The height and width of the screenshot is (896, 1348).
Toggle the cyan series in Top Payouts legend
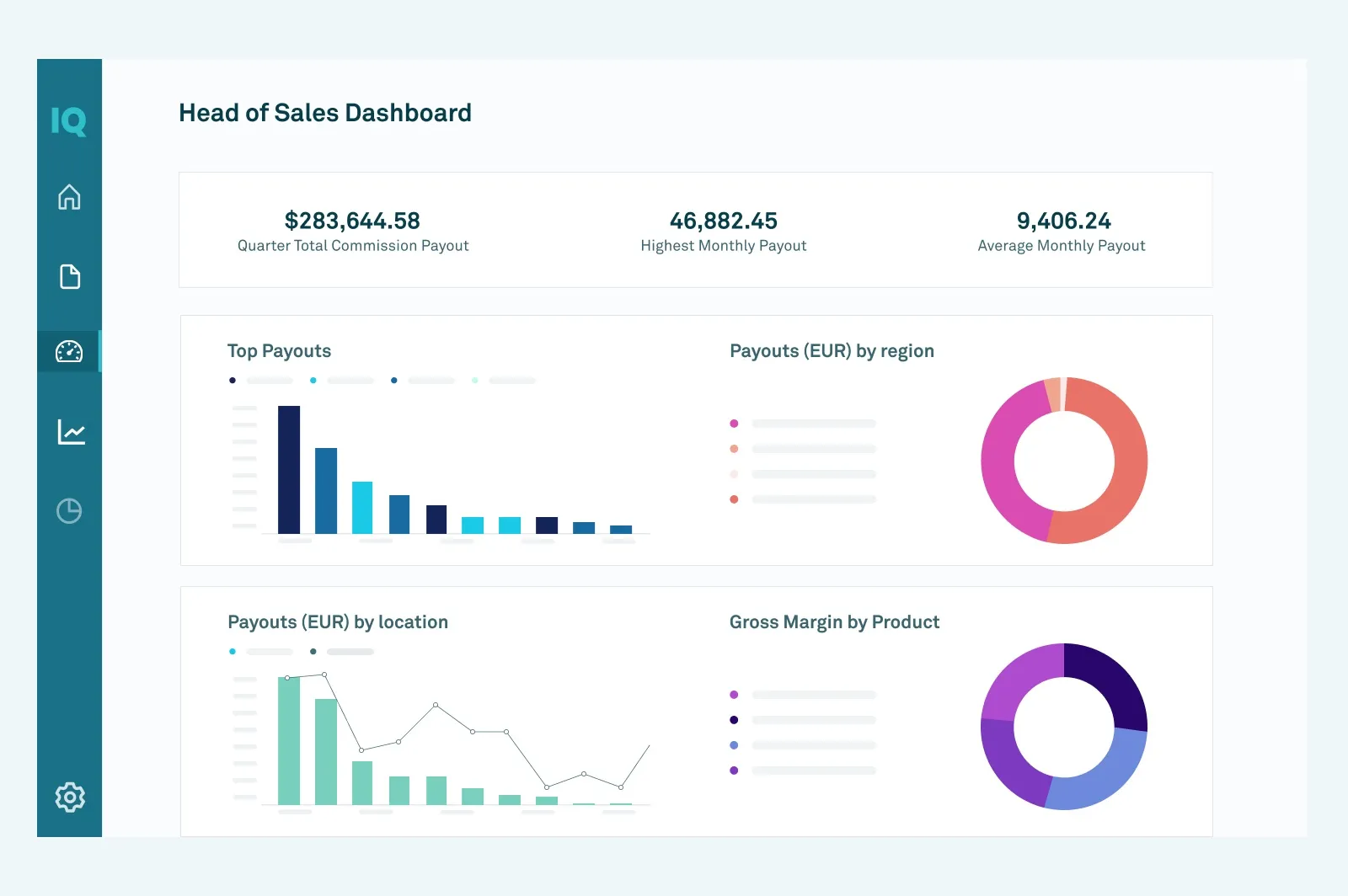313,380
